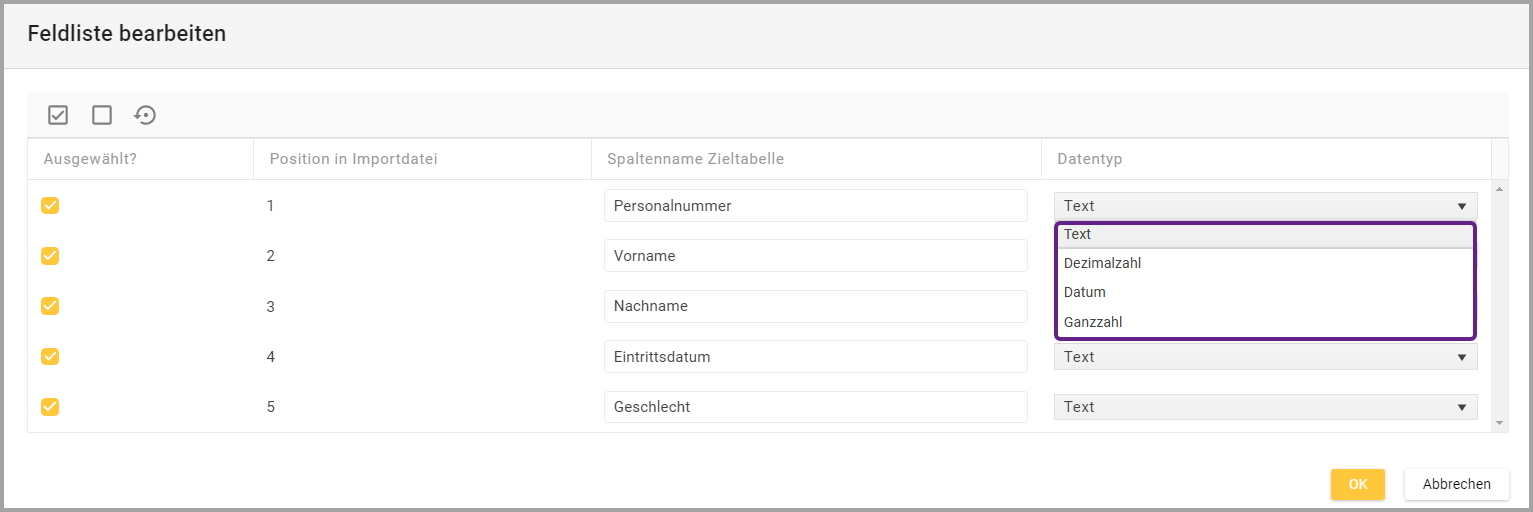The height and width of the screenshot is (512, 1533).
Task: Uncheck the Personalnummer row checkbox
Action: tap(50, 206)
